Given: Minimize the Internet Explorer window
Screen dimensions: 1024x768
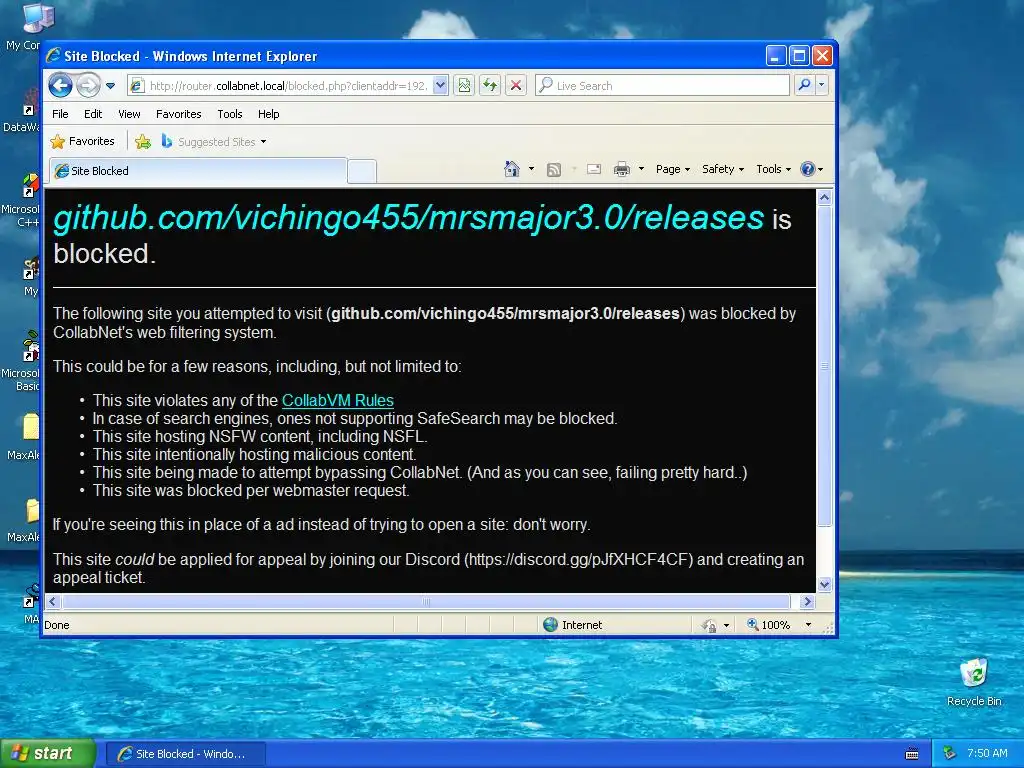Looking at the screenshot, I should coord(775,56).
